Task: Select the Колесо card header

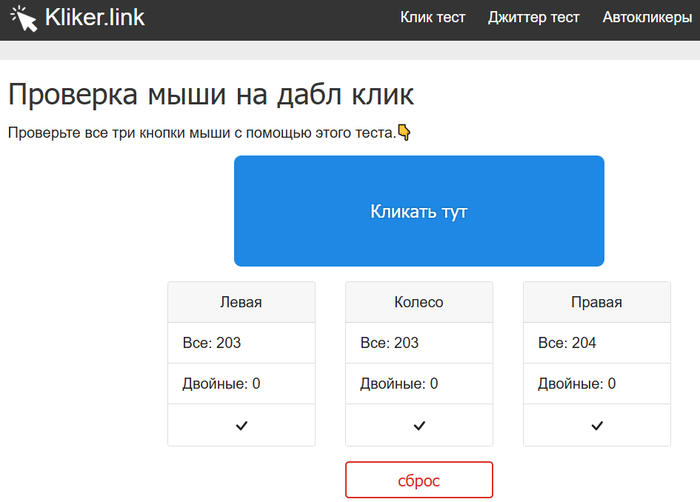Action: (419, 302)
